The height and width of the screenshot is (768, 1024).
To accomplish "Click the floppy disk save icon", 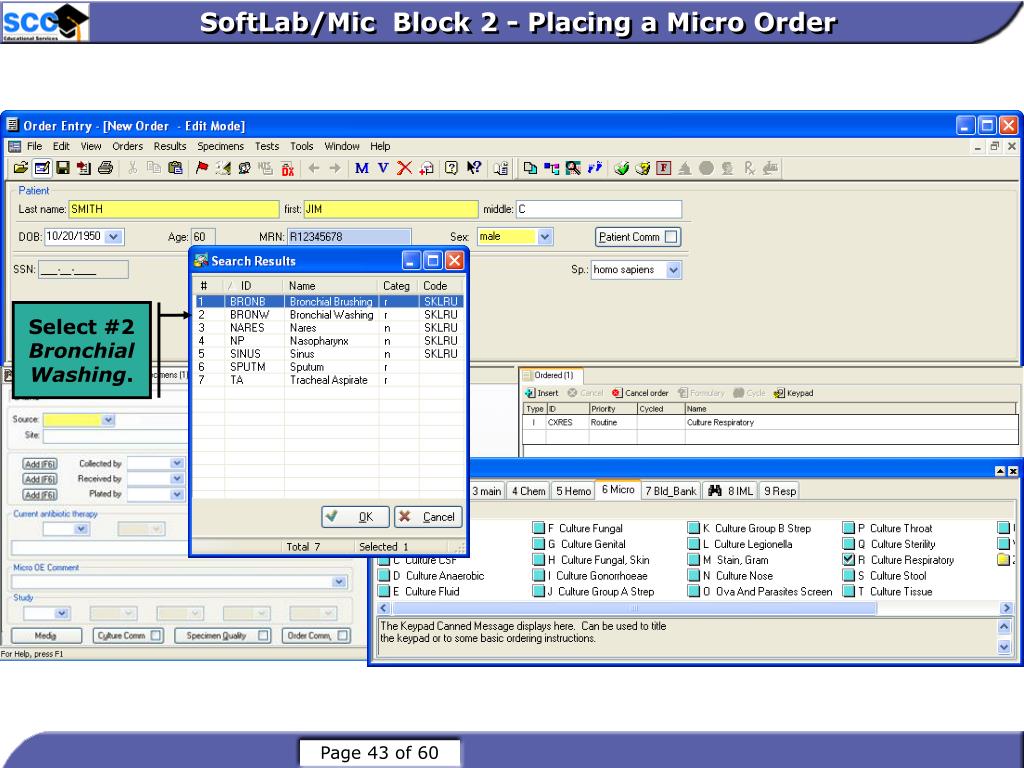I will pos(63,168).
